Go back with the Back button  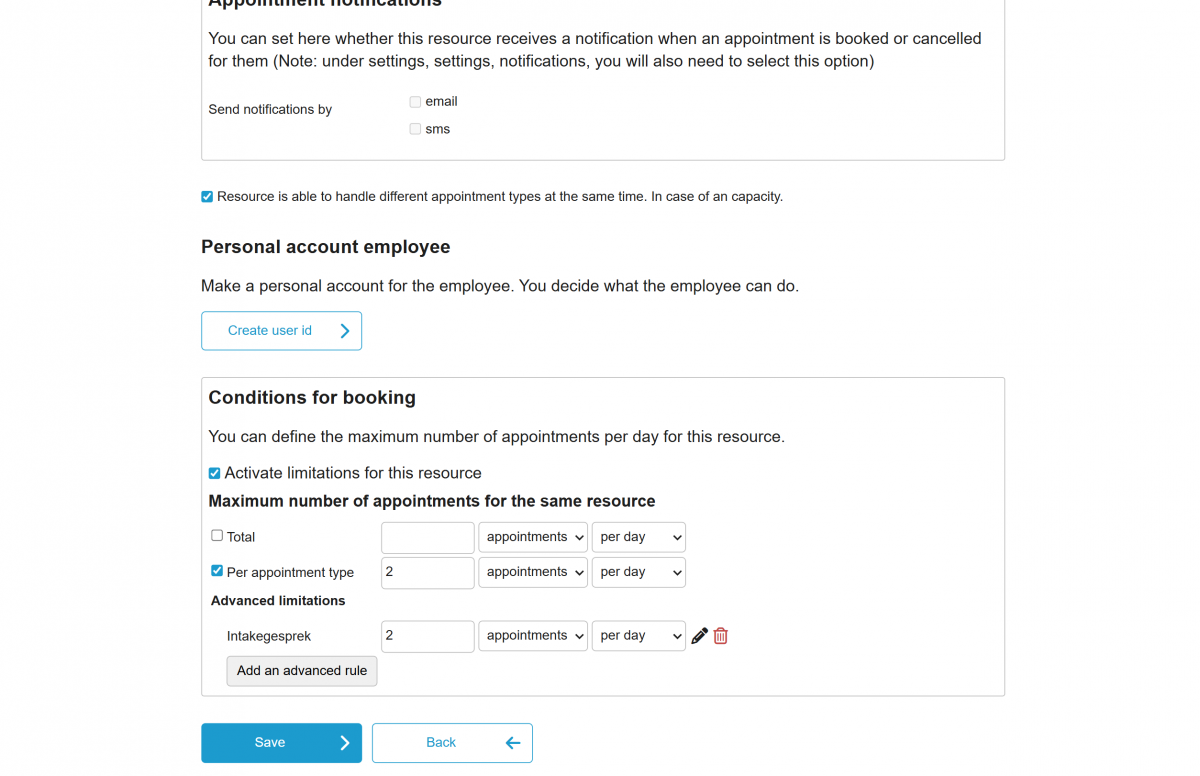(x=452, y=743)
